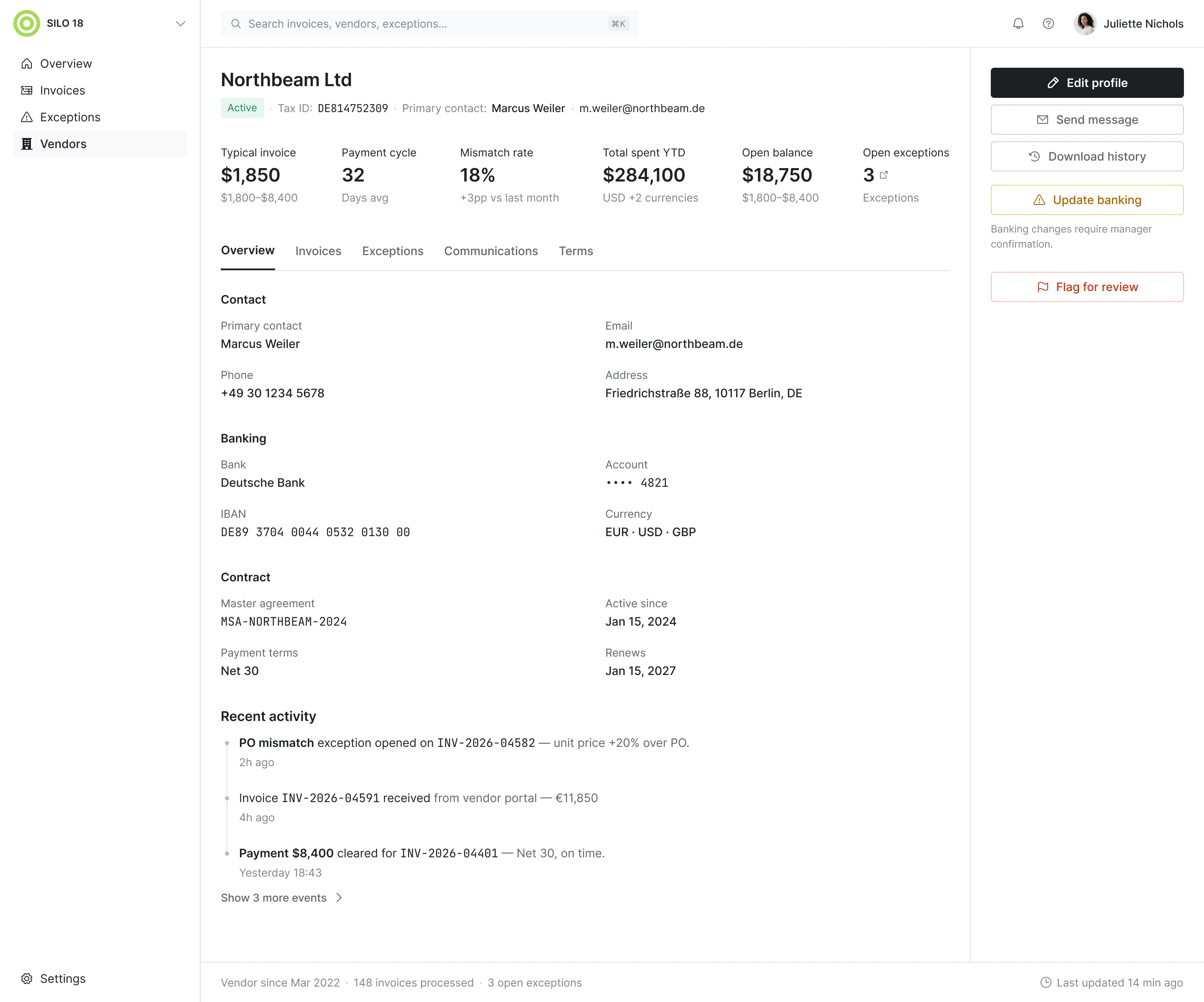Click the SILO 18 green logo

tap(26, 23)
